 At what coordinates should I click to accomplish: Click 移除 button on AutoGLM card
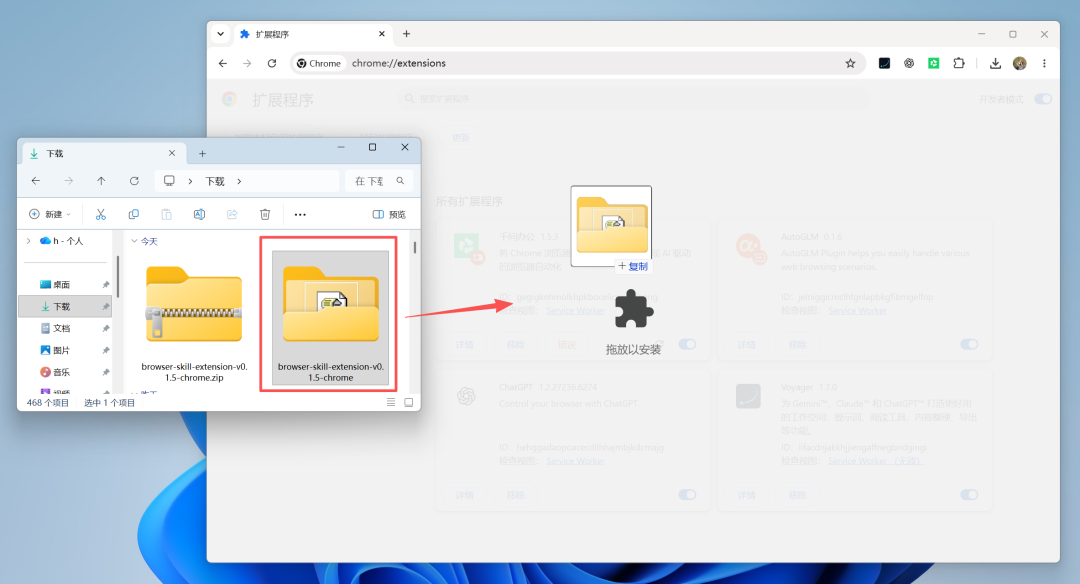pos(798,344)
